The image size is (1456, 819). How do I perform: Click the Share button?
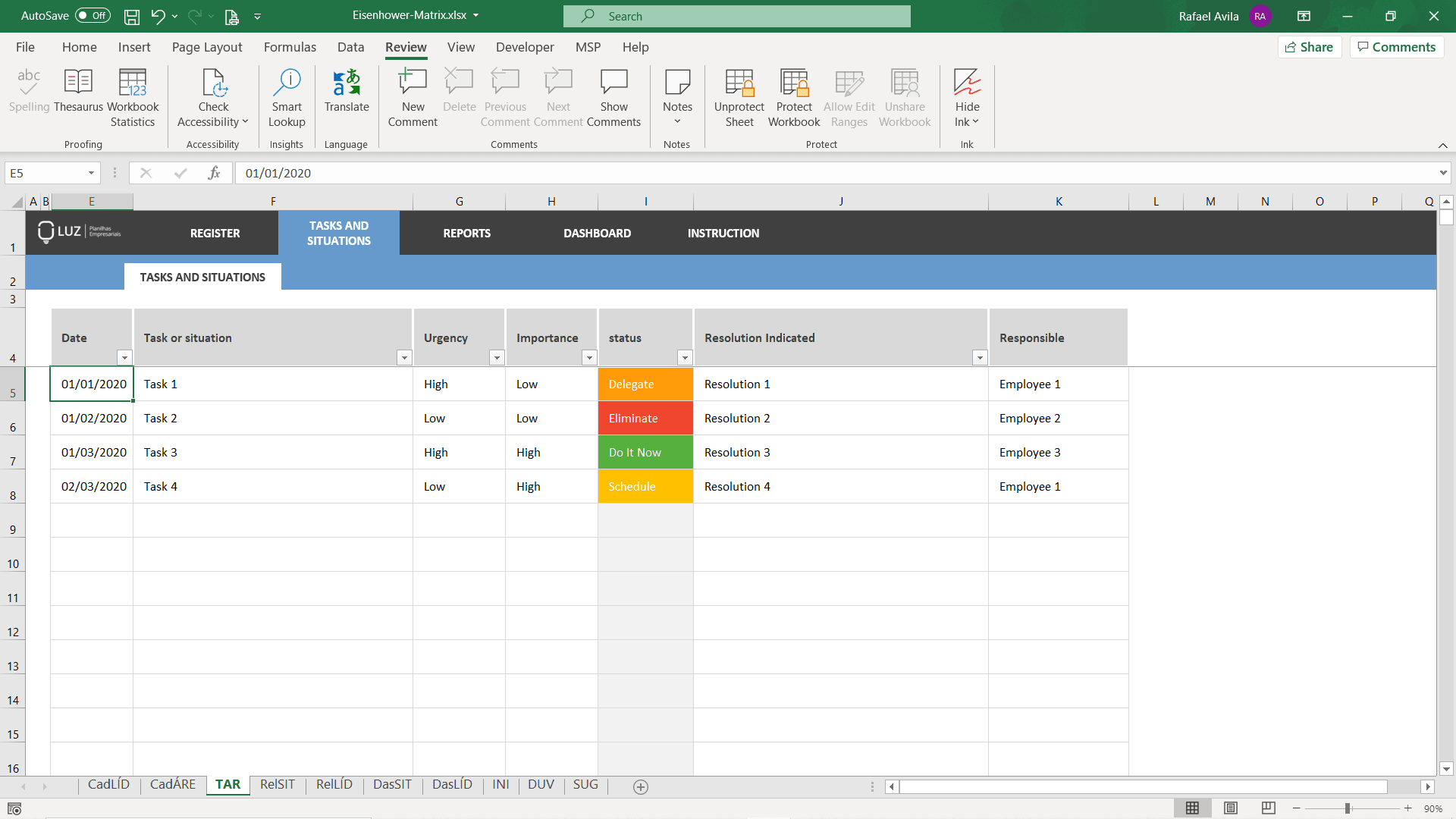click(x=1310, y=46)
